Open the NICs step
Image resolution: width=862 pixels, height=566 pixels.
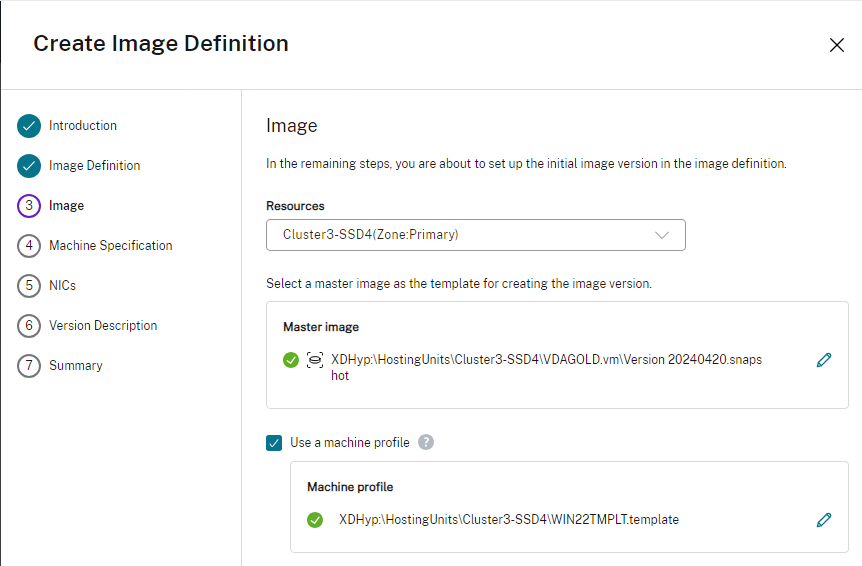point(62,286)
